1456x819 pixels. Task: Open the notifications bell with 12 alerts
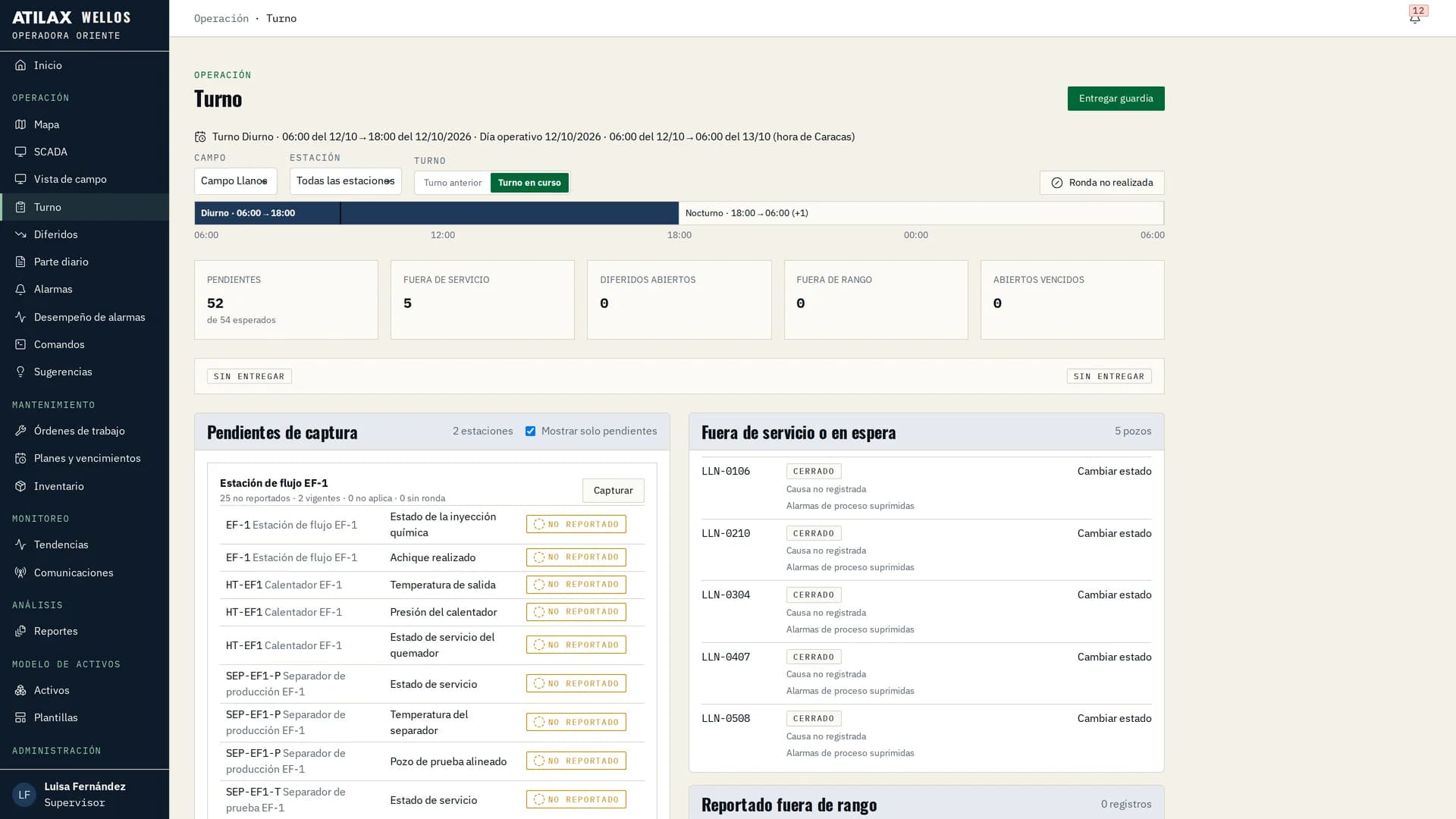click(1415, 18)
